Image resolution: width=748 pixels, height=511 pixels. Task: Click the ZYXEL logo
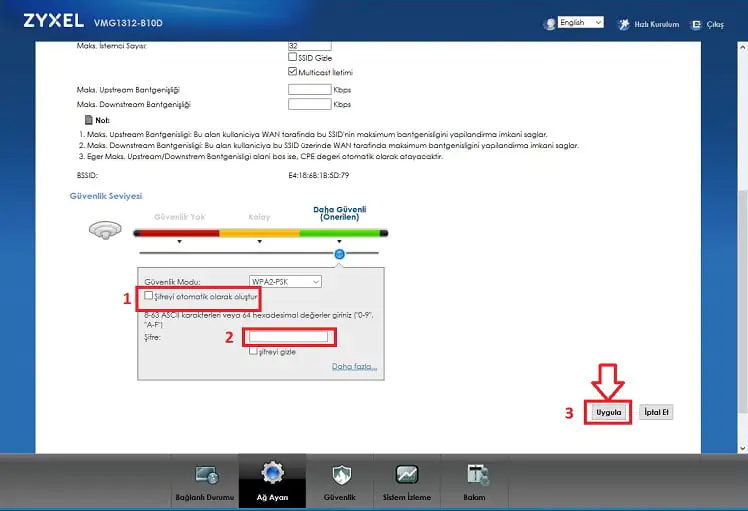click(x=53, y=21)
